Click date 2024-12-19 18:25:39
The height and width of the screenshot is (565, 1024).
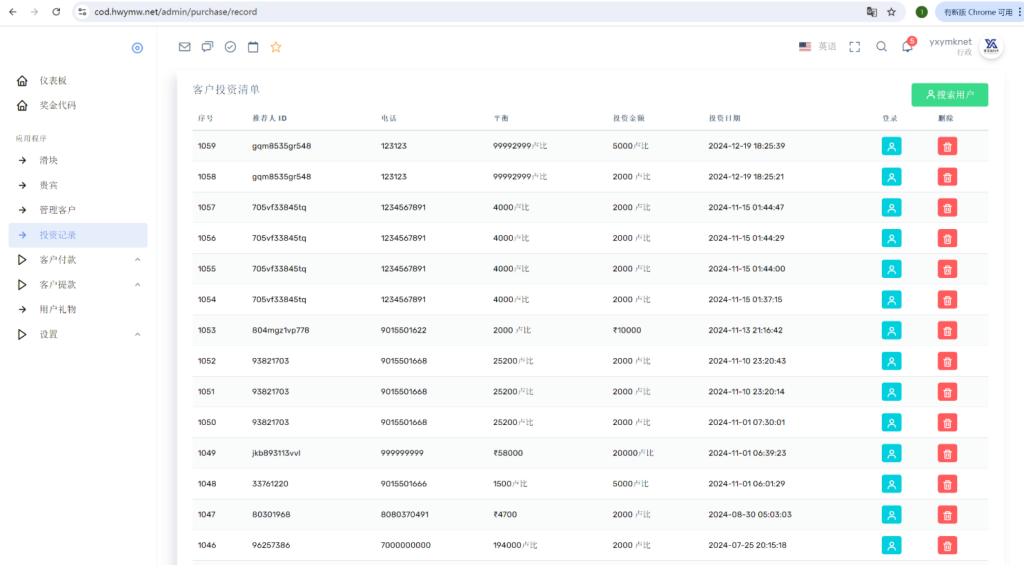(746, 146)
